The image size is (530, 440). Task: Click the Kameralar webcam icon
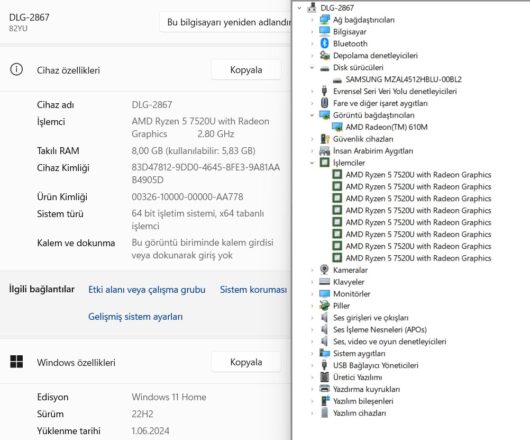(324, 270)
